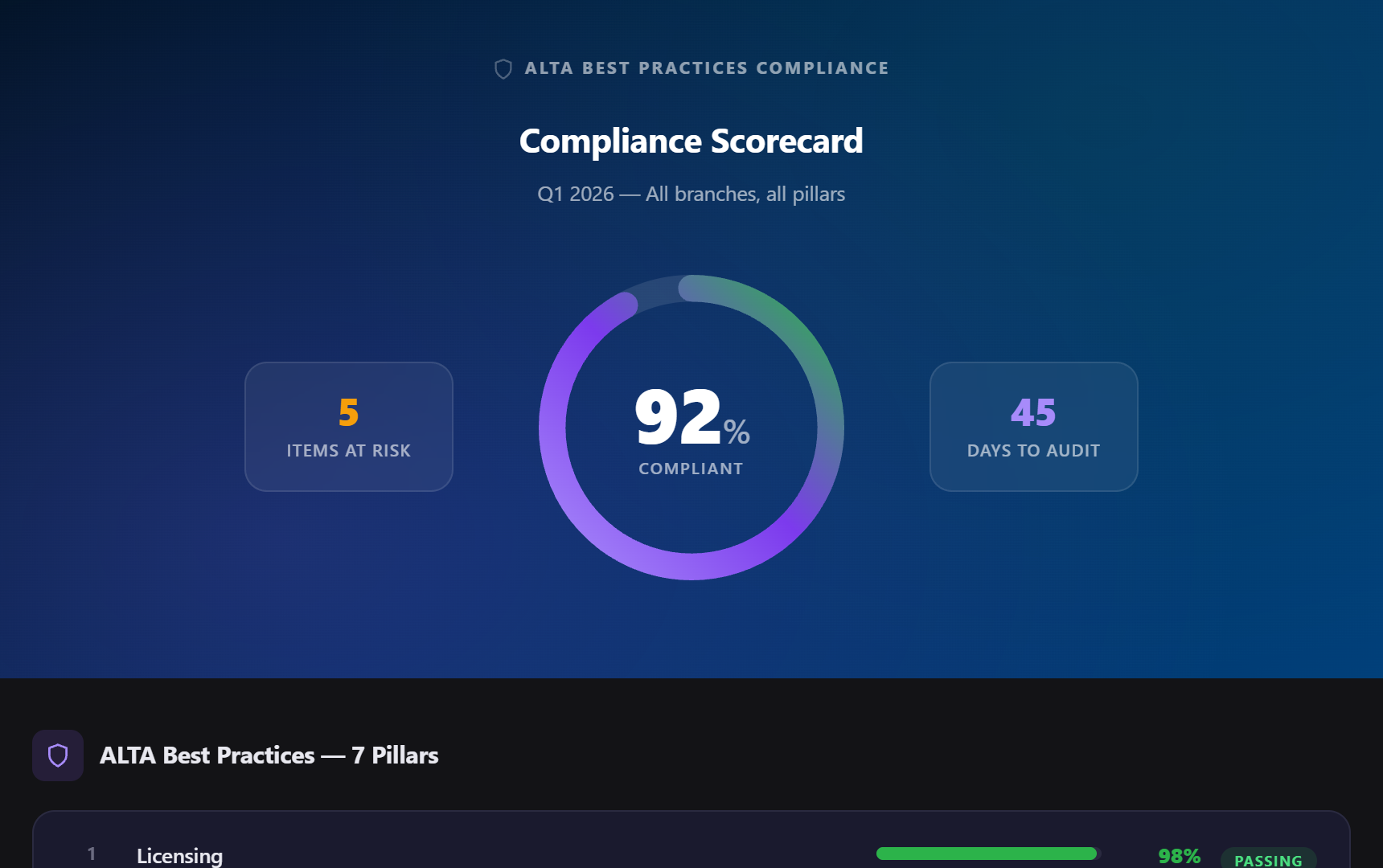Select the Licensing pillar name text
This screenshot has height=868, width=1383.
point(180,854)
